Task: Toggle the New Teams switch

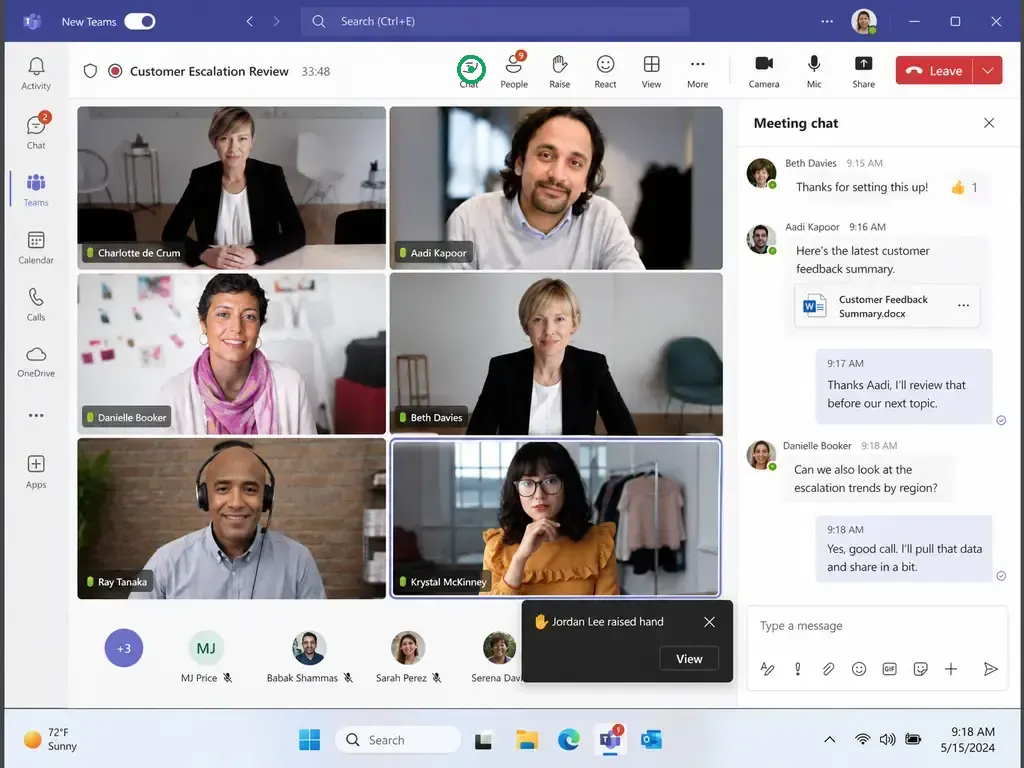Action: point(140,22)
